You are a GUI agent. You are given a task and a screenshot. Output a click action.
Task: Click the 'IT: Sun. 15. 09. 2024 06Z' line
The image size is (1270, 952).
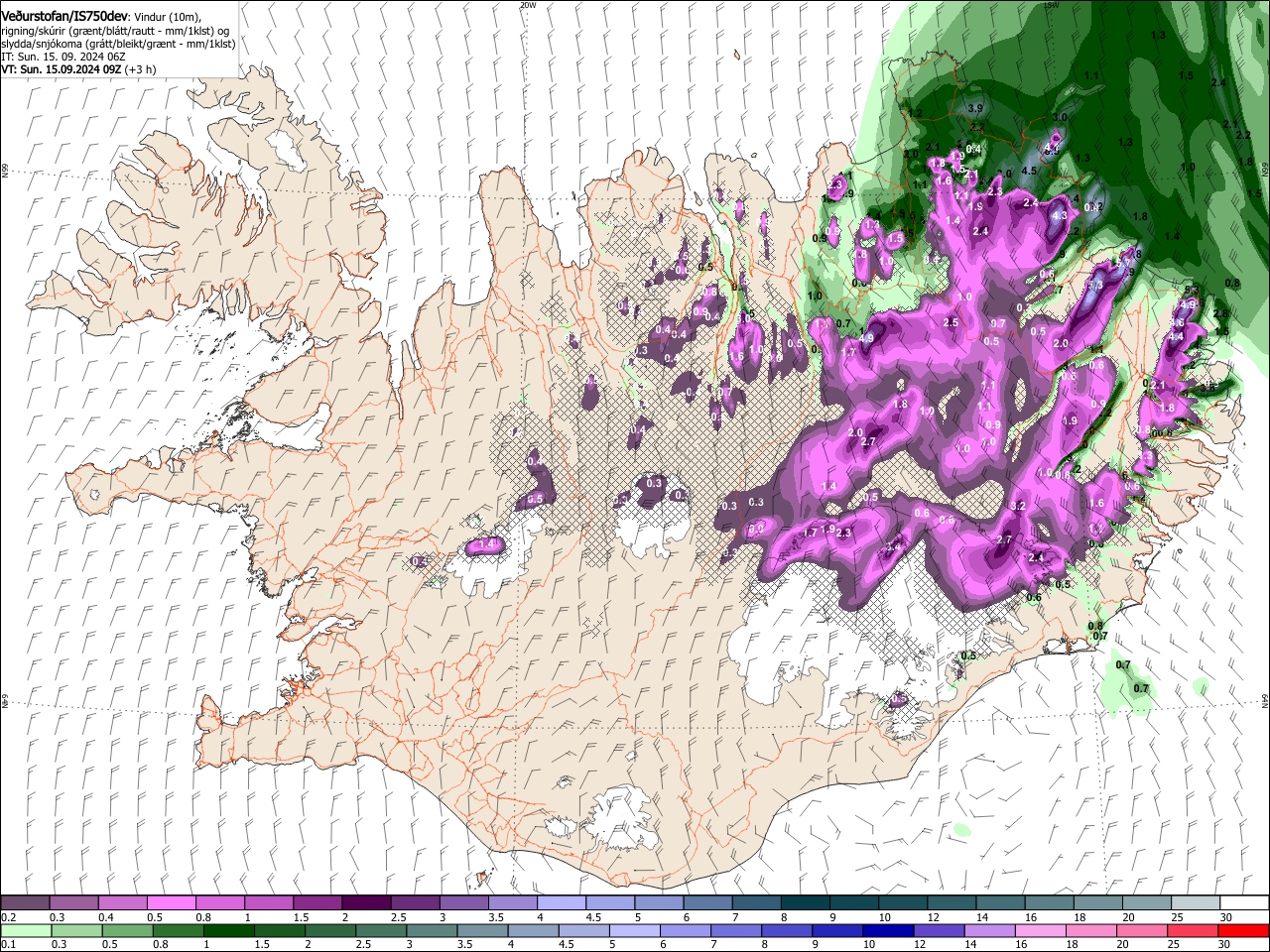pos(63,58)
